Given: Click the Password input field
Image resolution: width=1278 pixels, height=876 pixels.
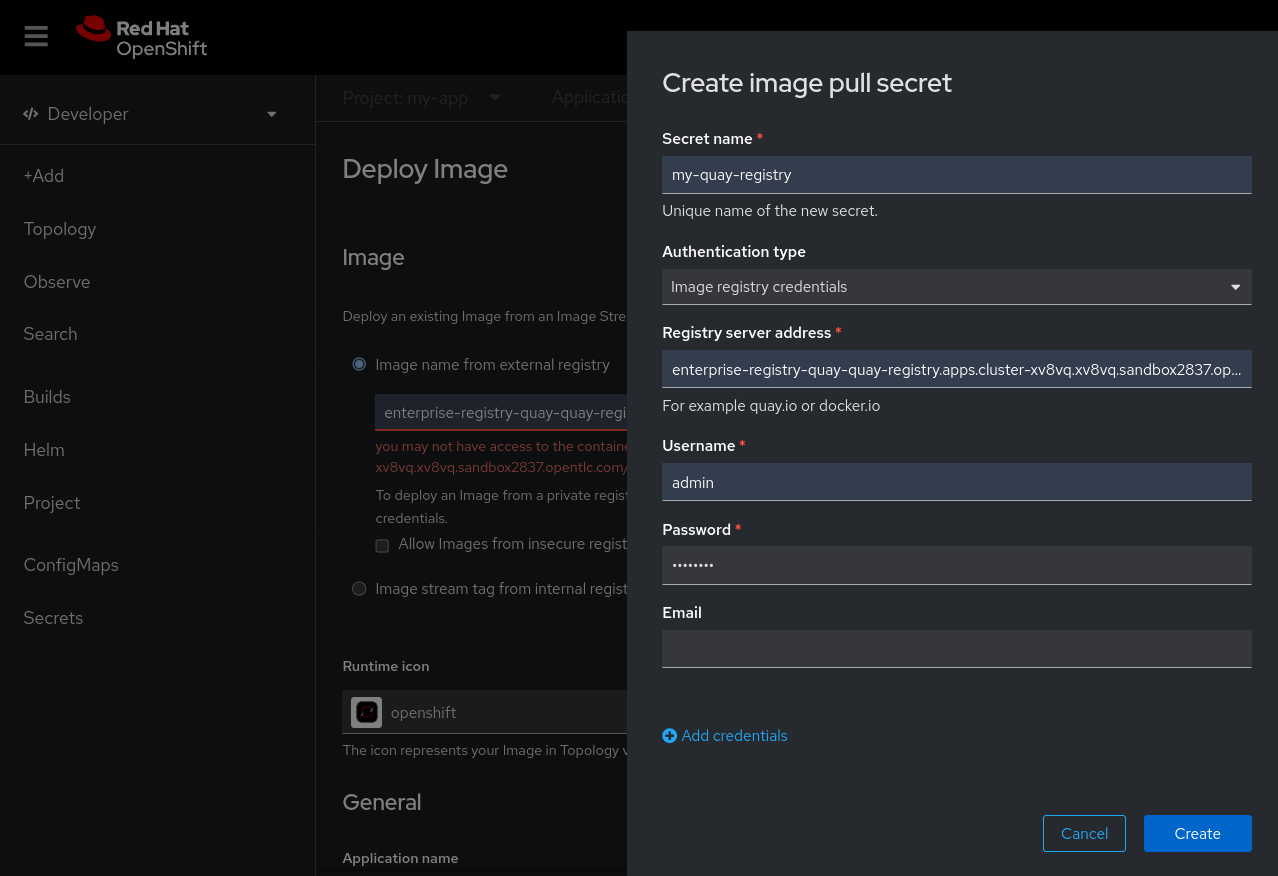Looking at the screenshot, I should click(x=956, y=565).
